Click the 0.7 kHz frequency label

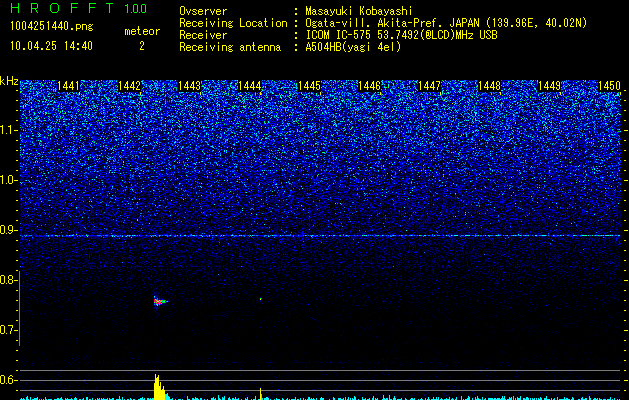point(8,330)
